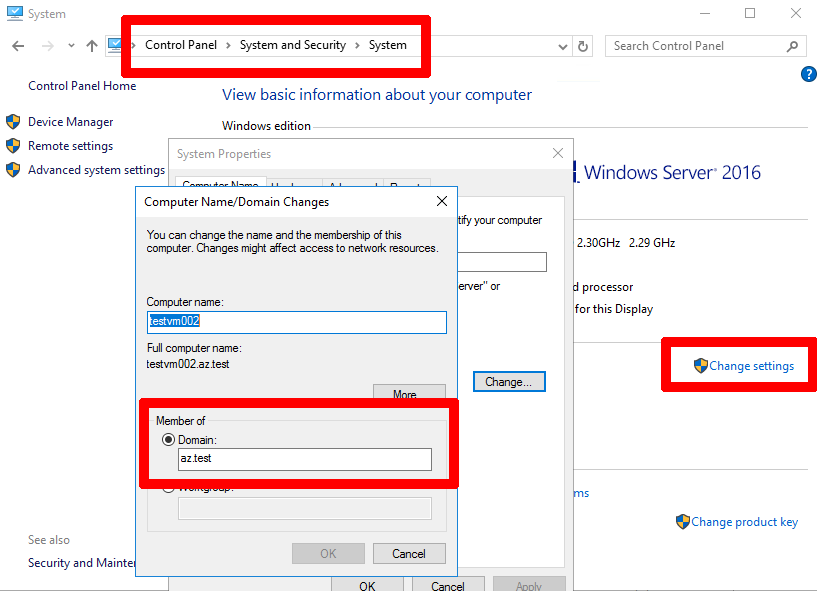This screenshot has width=817, height=591.
Task: Expand the address bar history dropdown
Action: tap(563, 46)
